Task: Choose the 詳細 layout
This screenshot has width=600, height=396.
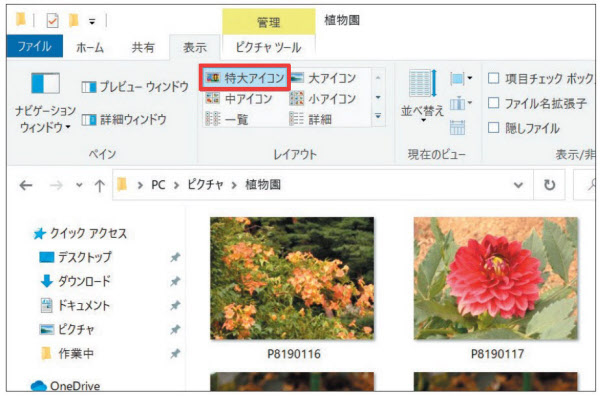Action: pos(311,119)
